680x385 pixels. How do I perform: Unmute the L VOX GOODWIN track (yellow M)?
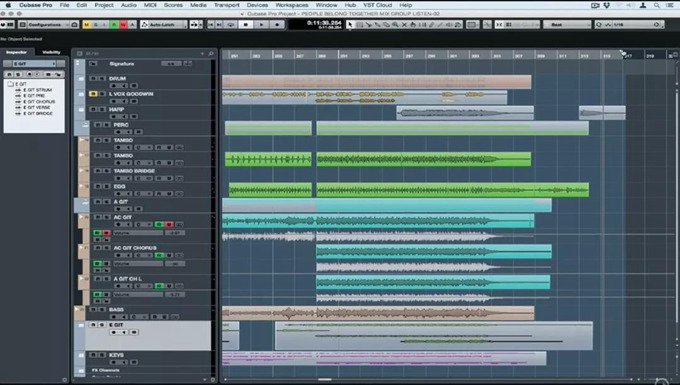[x=93, y=94]
